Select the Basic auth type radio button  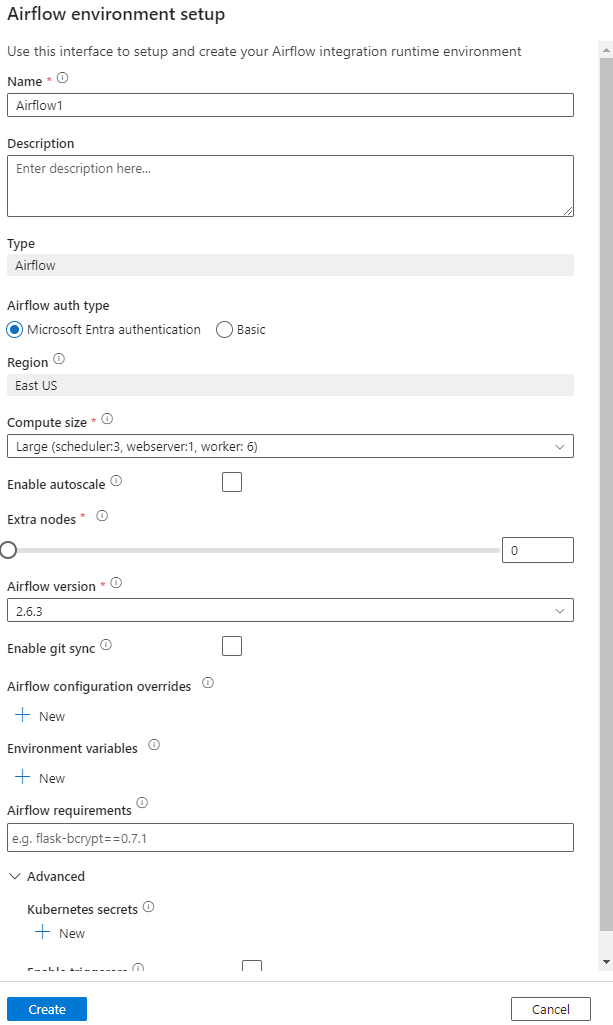click(224, 329)
